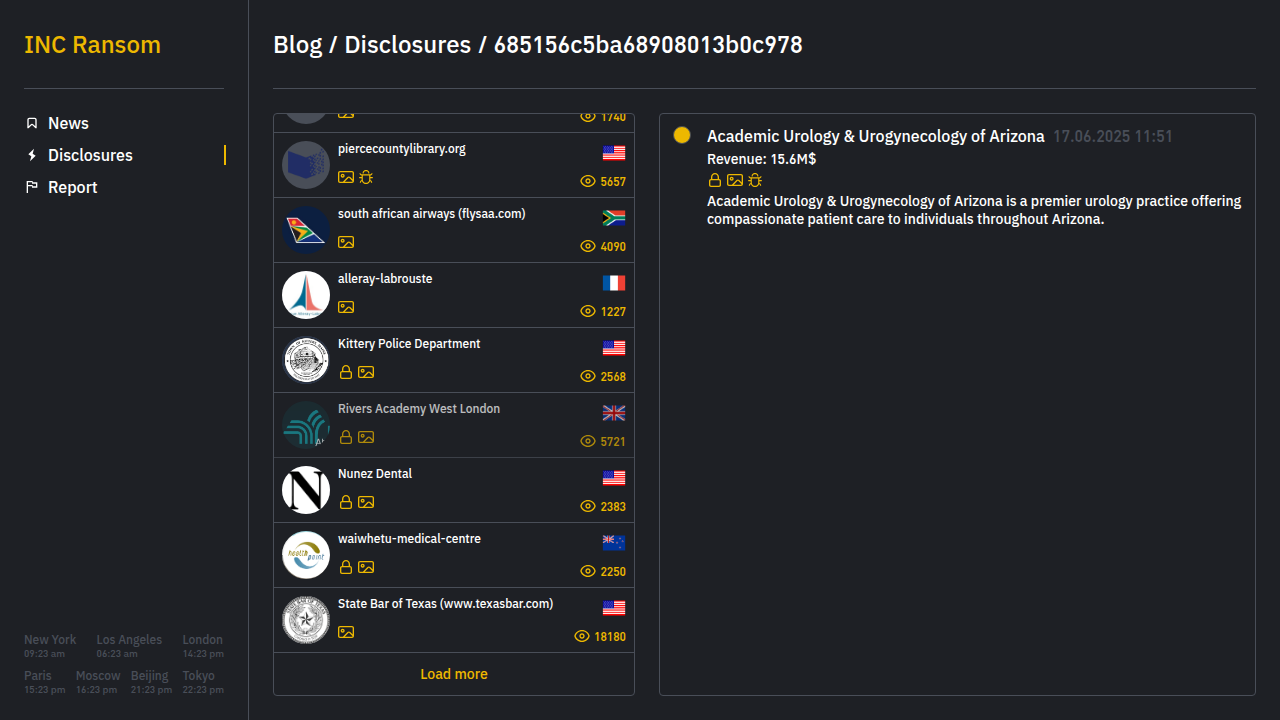Image resolution: width=1280 pixels, height=720 pixels.
Task: Click the Report flag icon
Action: pos(32,187)
